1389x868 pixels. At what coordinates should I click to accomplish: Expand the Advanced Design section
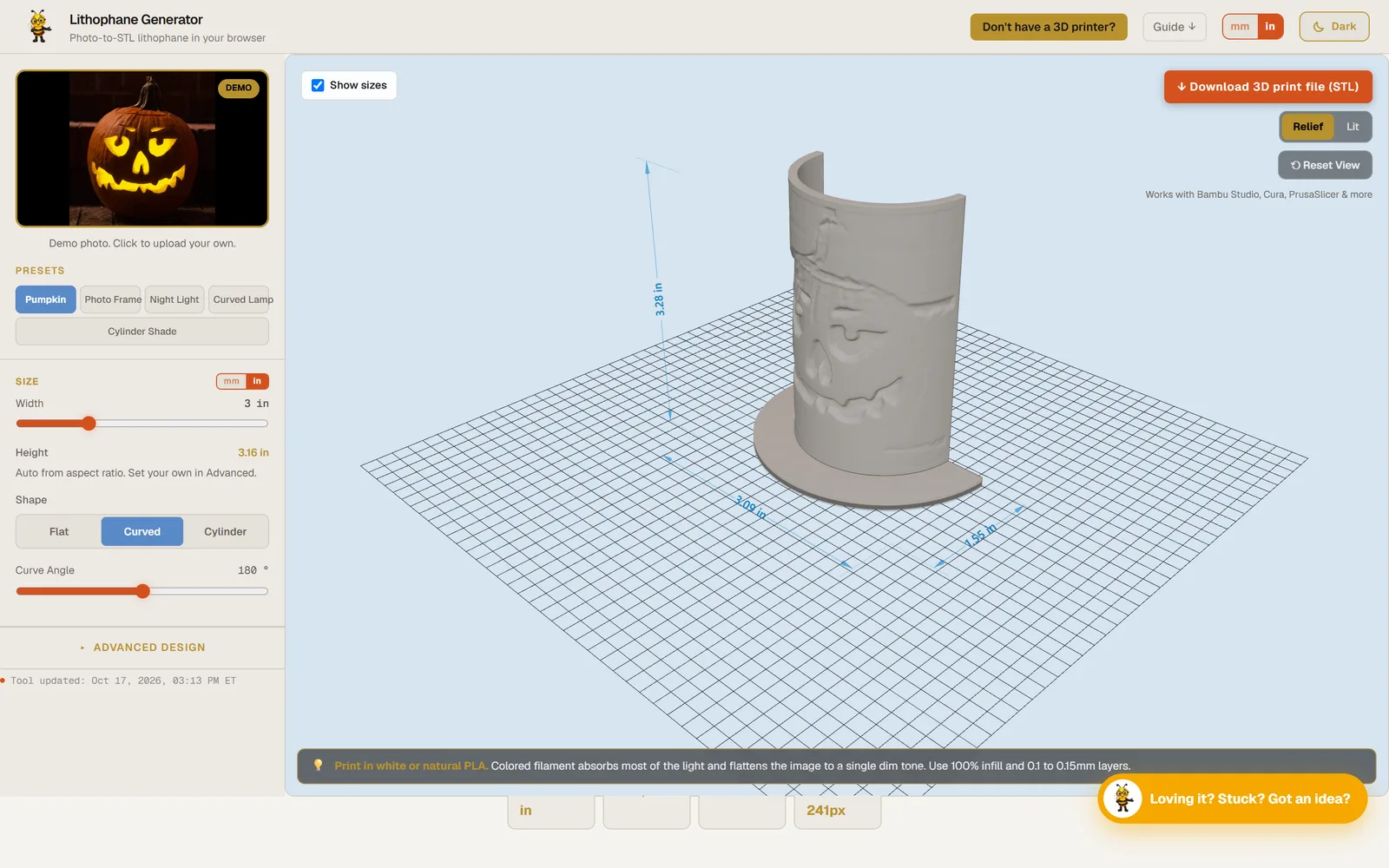[x=142, y=648]
